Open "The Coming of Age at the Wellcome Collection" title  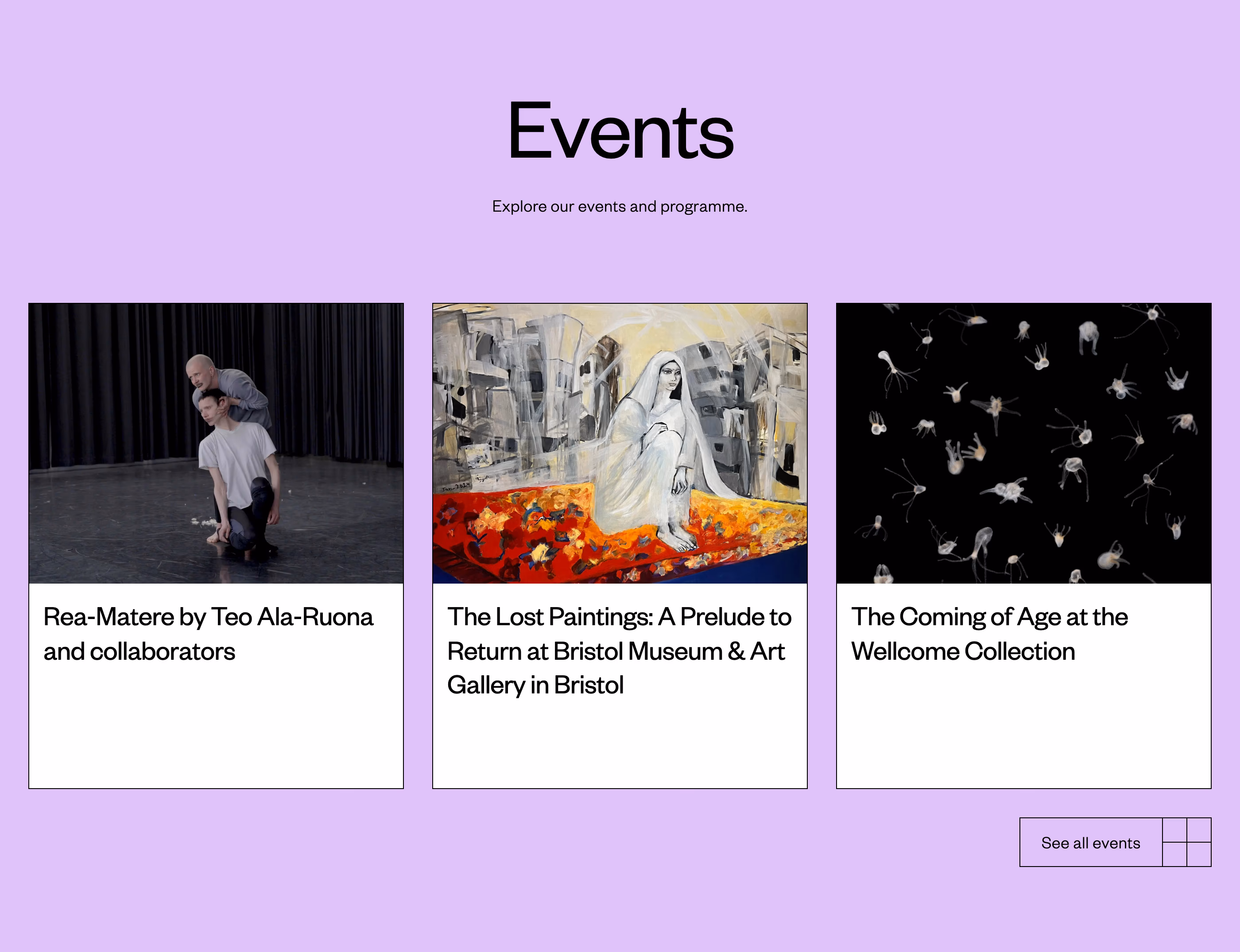[x=989, y=634]
